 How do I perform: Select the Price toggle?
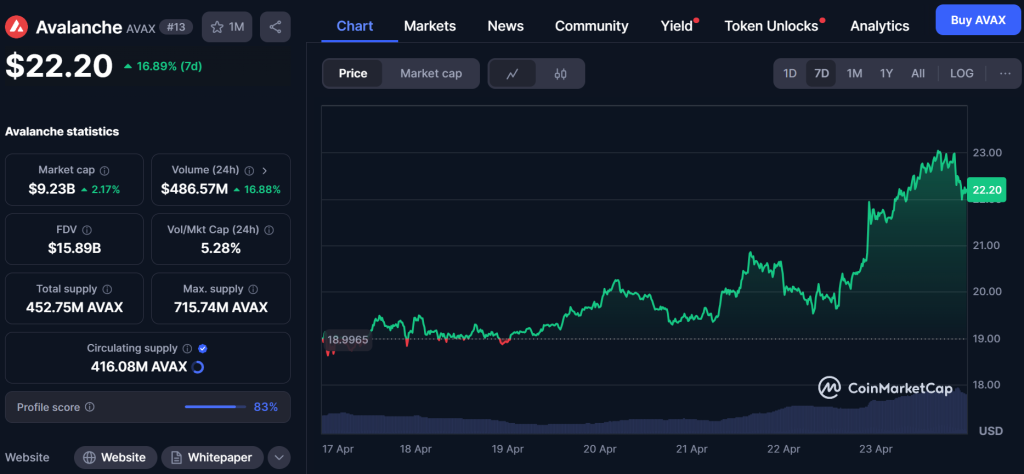pos(353,73)
